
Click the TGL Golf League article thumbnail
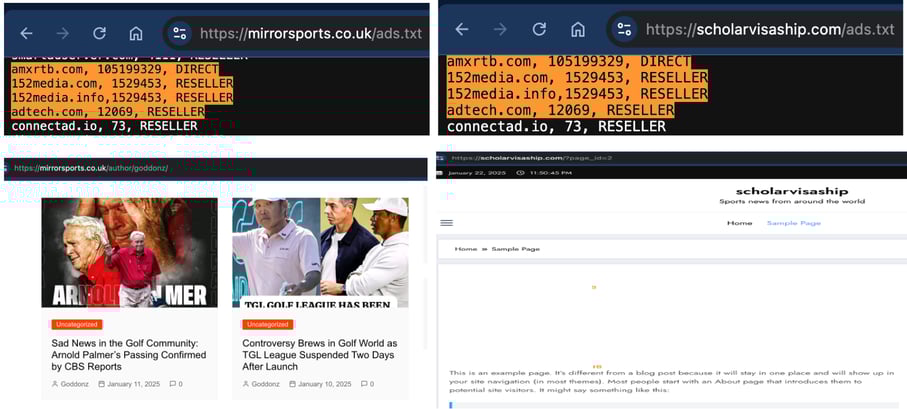click(320, 252)
